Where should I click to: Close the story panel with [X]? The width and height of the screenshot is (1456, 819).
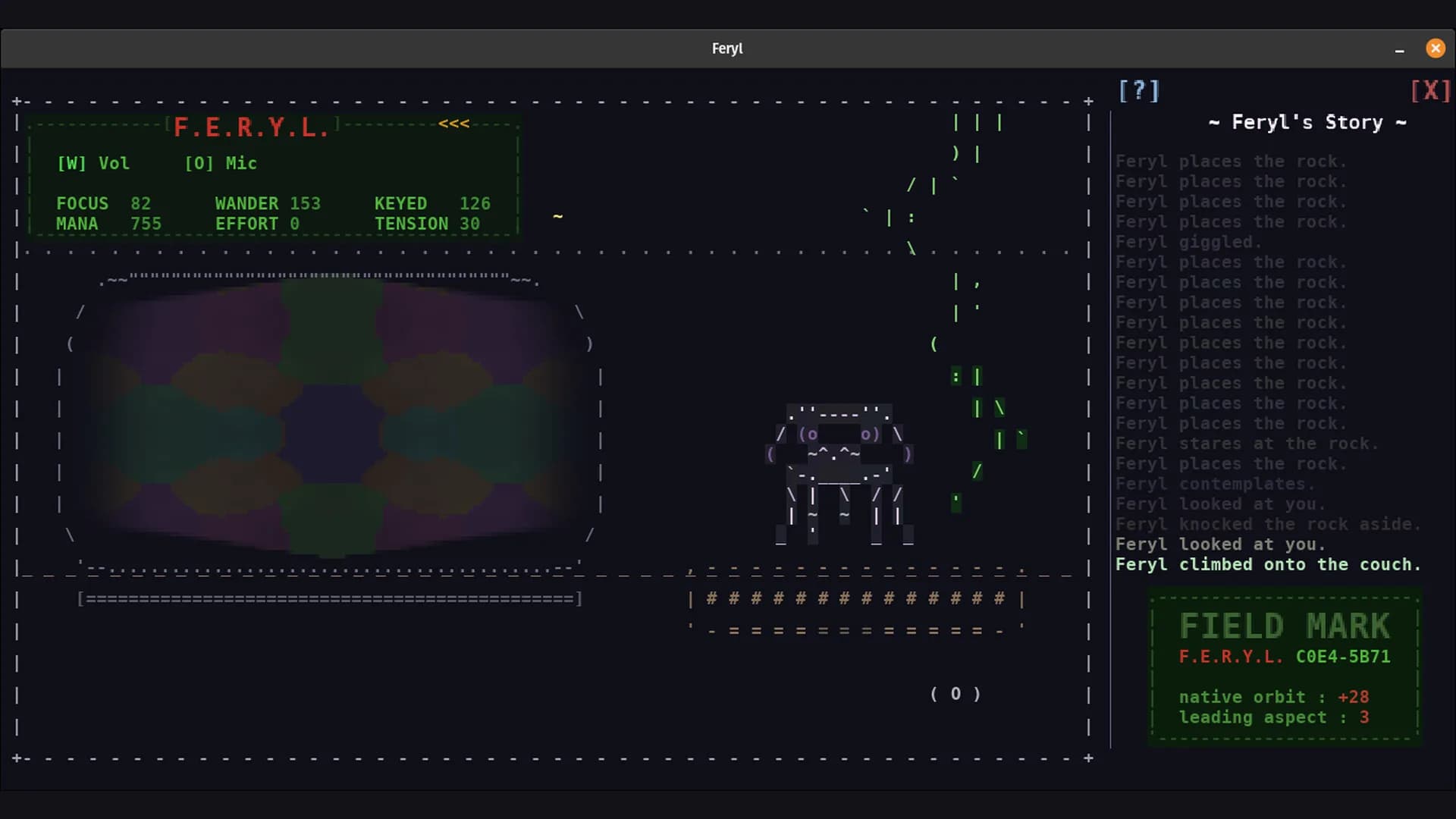tap(1430, 91)
